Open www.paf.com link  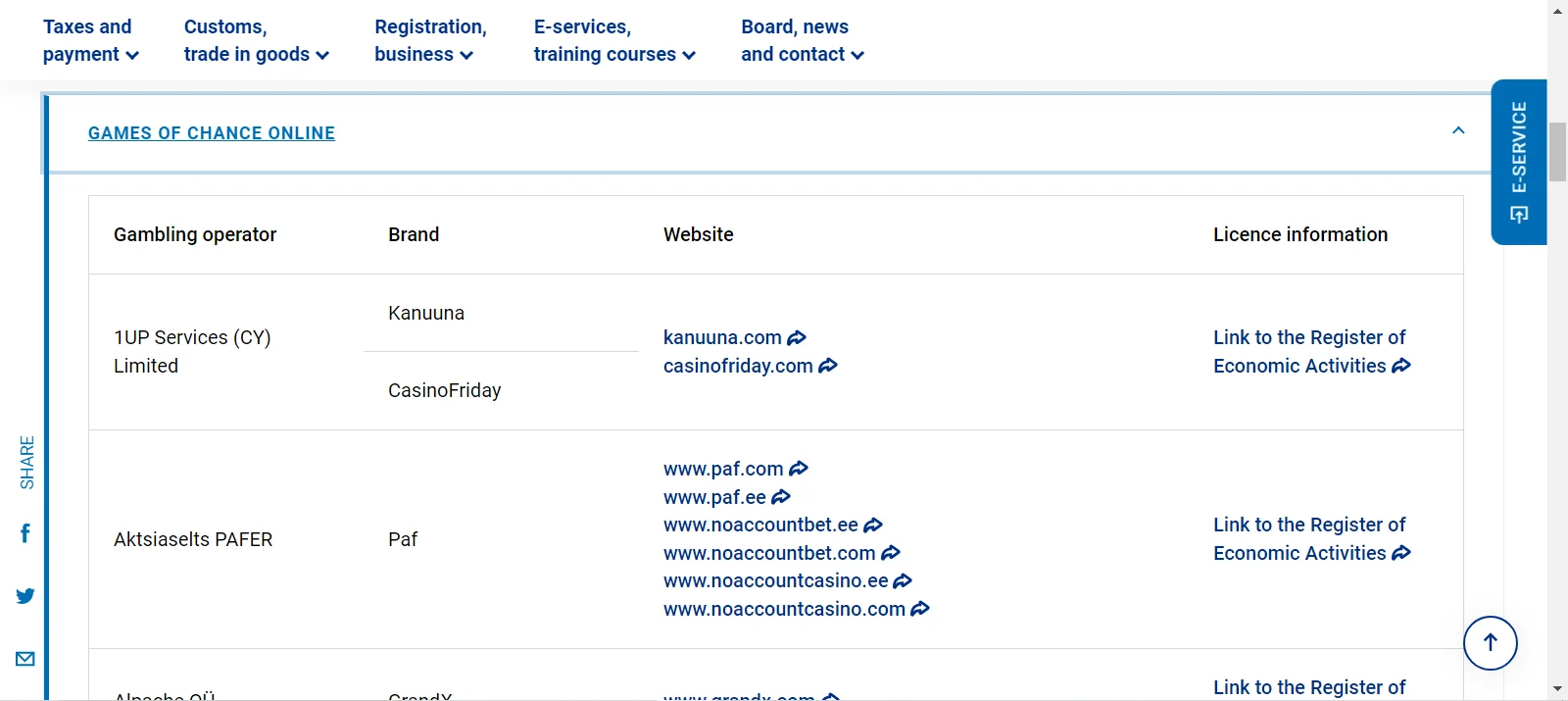(x=735, y=469)
